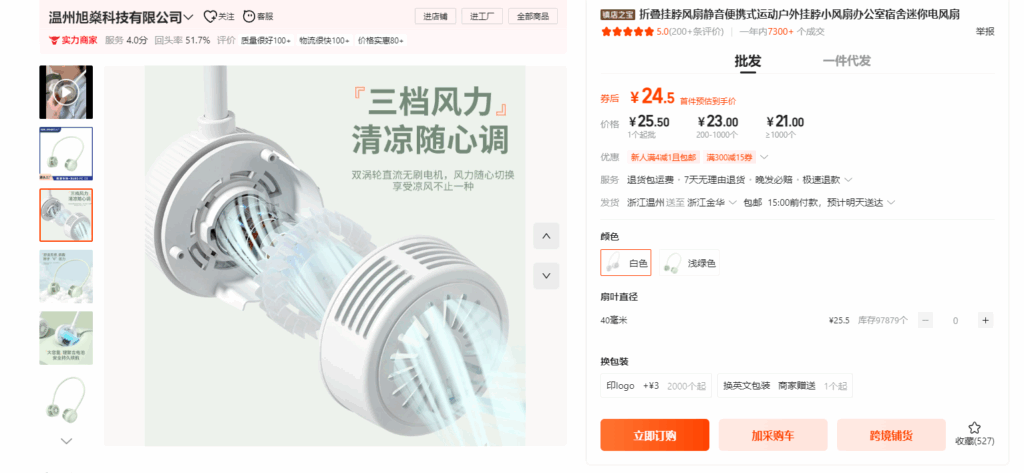The height and width of the screenshot is (473, 1024).
Task: Increase quantity with plus button
Action: [985, 320]
